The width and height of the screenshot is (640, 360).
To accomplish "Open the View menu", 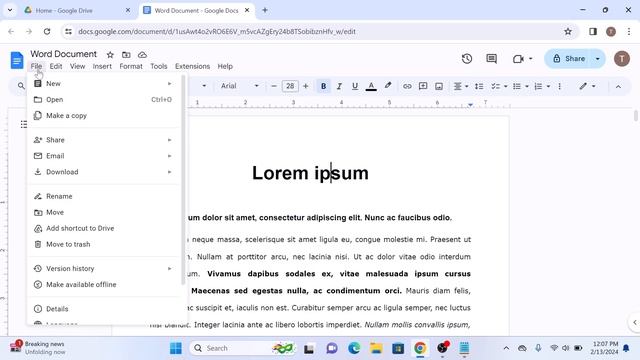I will [x=77, y=66].
